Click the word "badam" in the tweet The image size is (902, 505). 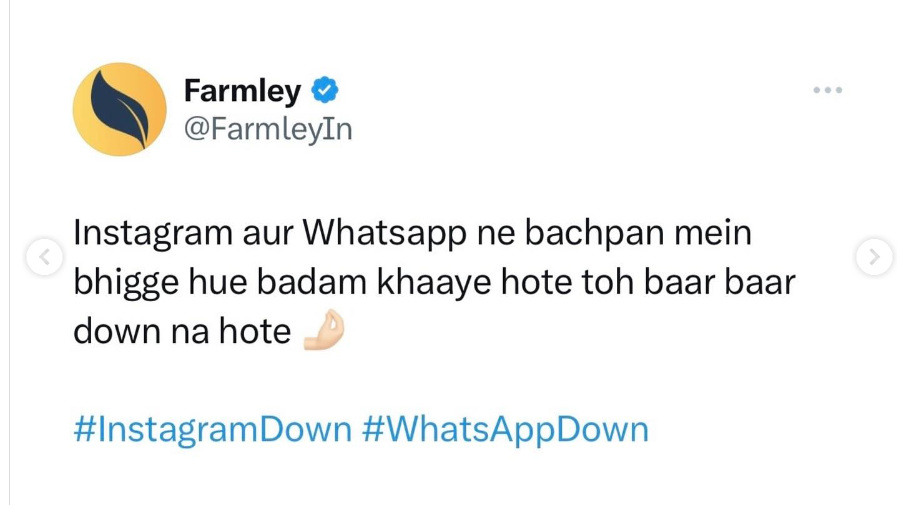(x=311, y=282)
